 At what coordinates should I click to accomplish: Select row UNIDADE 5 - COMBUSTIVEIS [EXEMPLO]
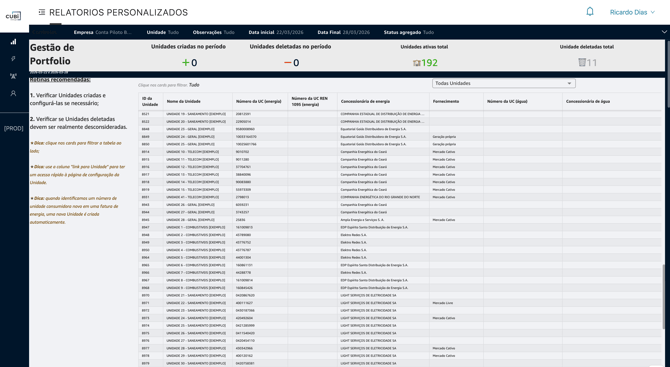pos(400,258)
